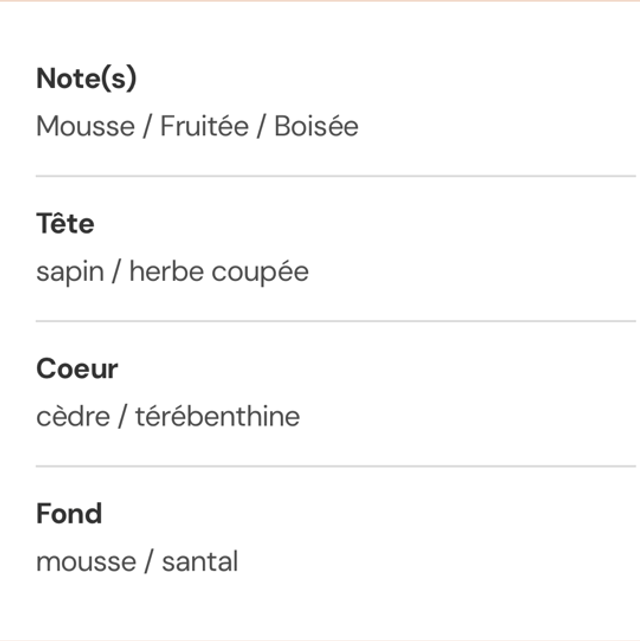640x641 pixels.
Task: Select the cèdre heart note
Action: (73, 417)
